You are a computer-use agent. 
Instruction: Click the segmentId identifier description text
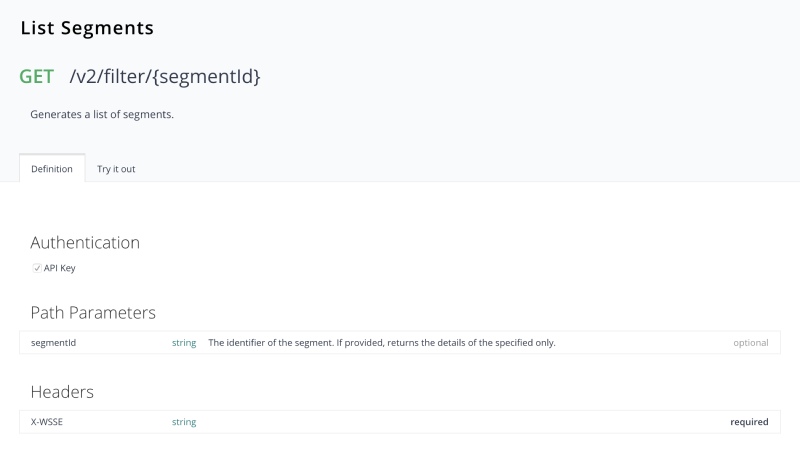click(381, 343)
